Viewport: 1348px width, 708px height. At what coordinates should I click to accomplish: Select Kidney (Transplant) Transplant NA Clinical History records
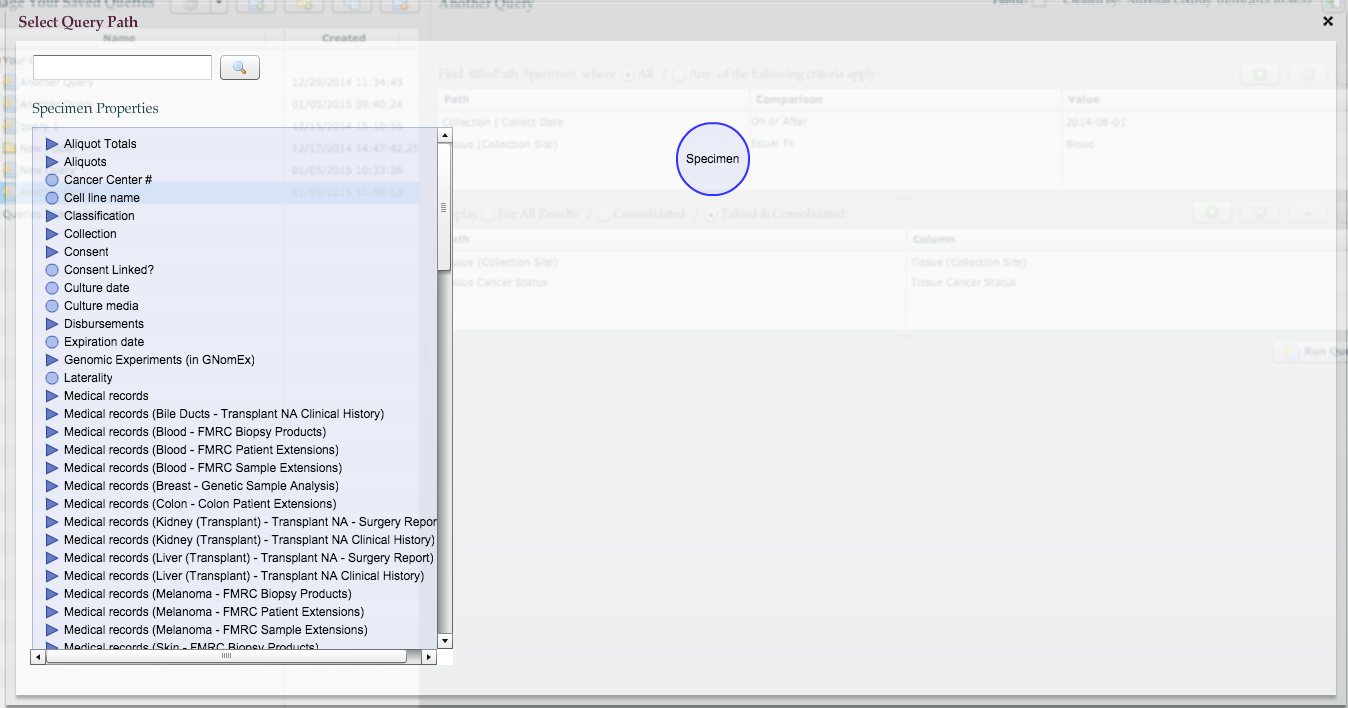249,540
